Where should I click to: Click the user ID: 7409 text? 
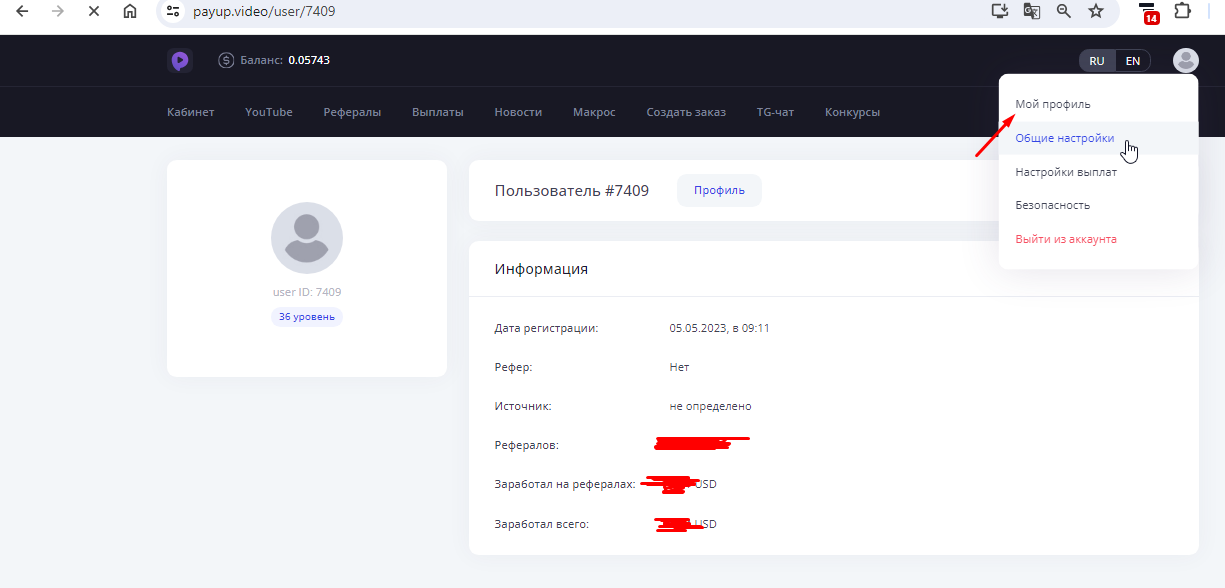click(307, 292)
